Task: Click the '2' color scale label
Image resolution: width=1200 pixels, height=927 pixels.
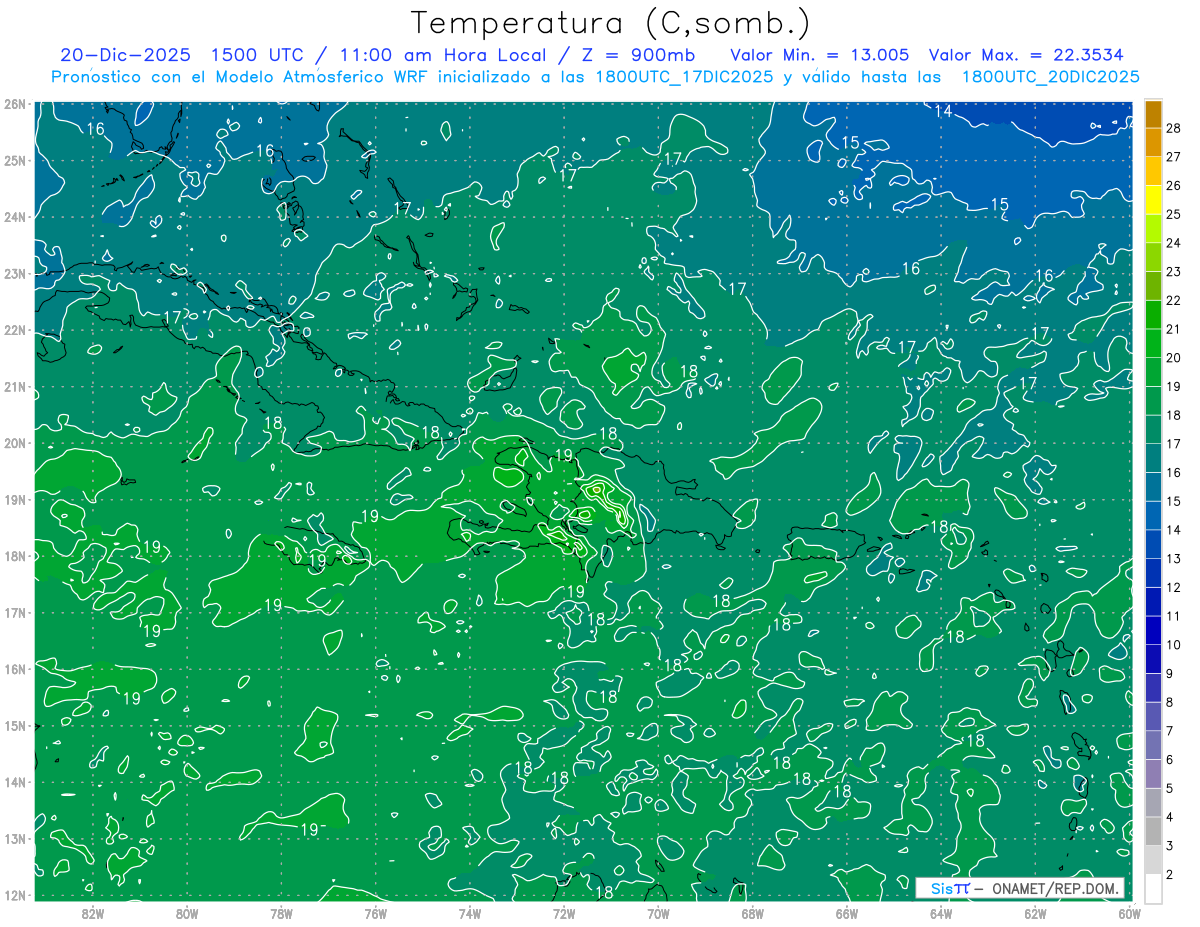Action: coord(1170,875)
